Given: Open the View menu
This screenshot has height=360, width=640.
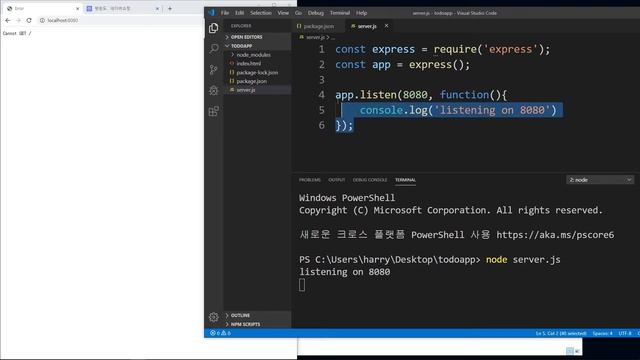Looking at the screenshot, I should (x=283, y=13).
